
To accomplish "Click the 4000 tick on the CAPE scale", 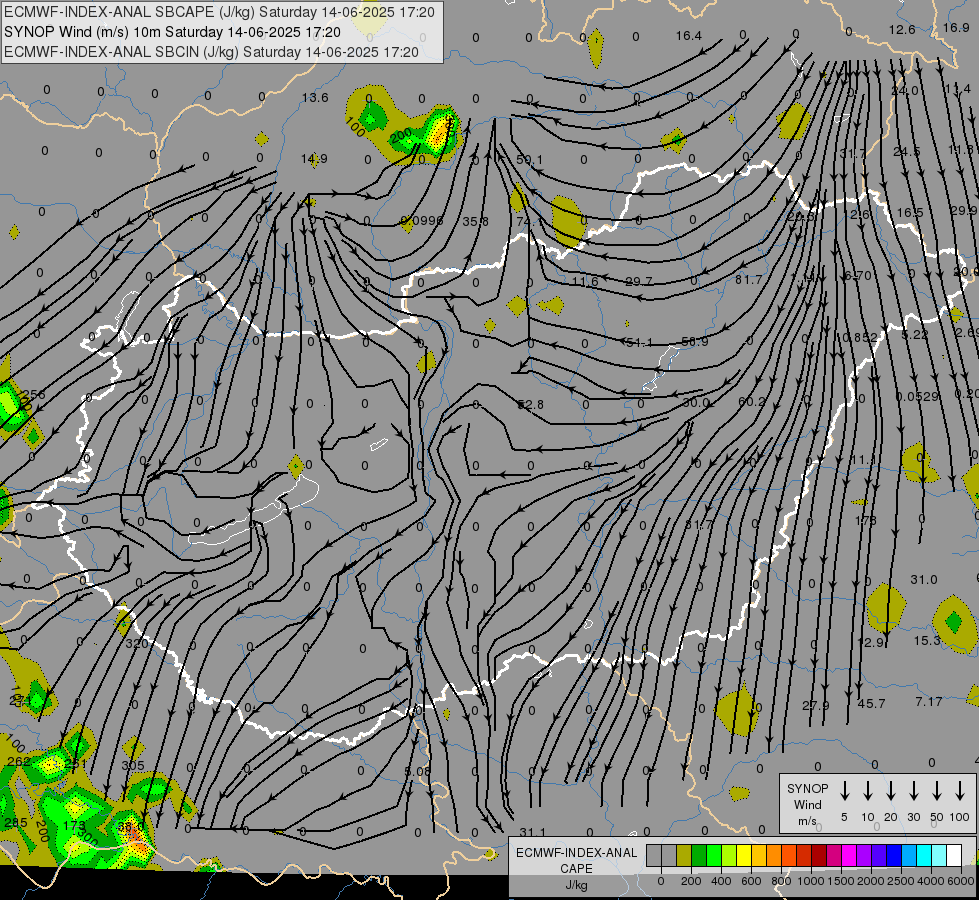I will [931, 881].
